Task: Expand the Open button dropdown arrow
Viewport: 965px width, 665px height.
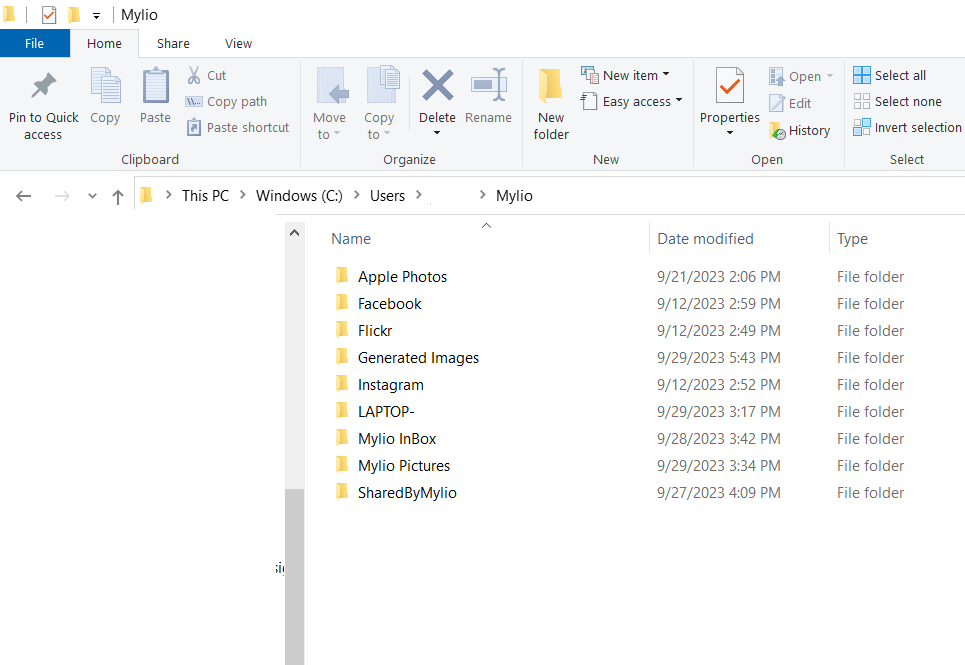Action: click(830, 76)
